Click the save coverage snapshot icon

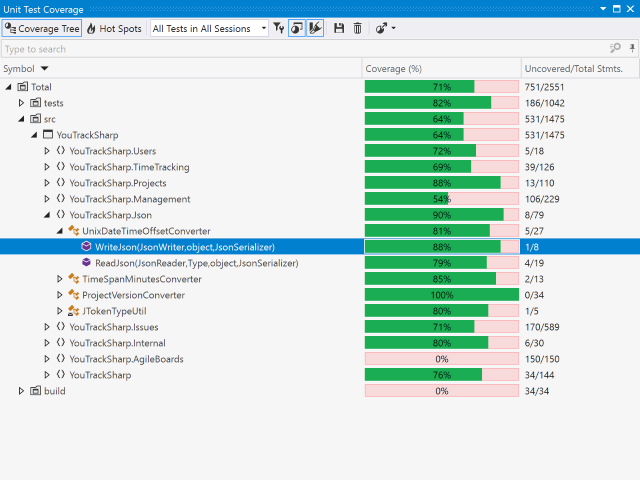point(339,29)
